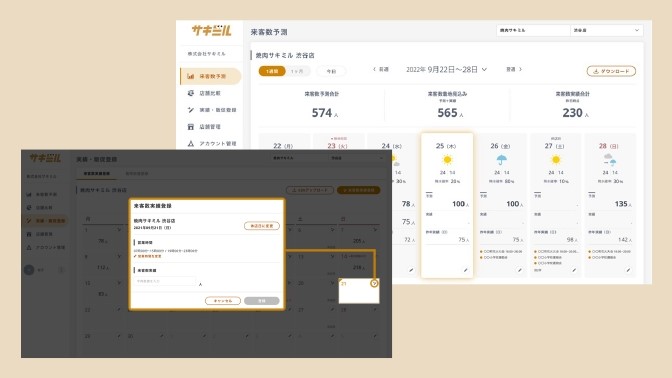The width and height of the screenshot is (672, 378).
Task: Click the 142人 last-year value on day 28
Action: [x=625, y=240]
